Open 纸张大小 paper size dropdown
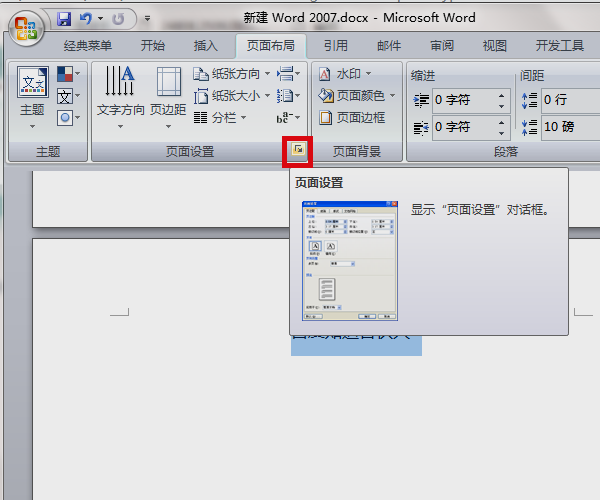This screenshot has width=600, height=500. pos(232,96)
